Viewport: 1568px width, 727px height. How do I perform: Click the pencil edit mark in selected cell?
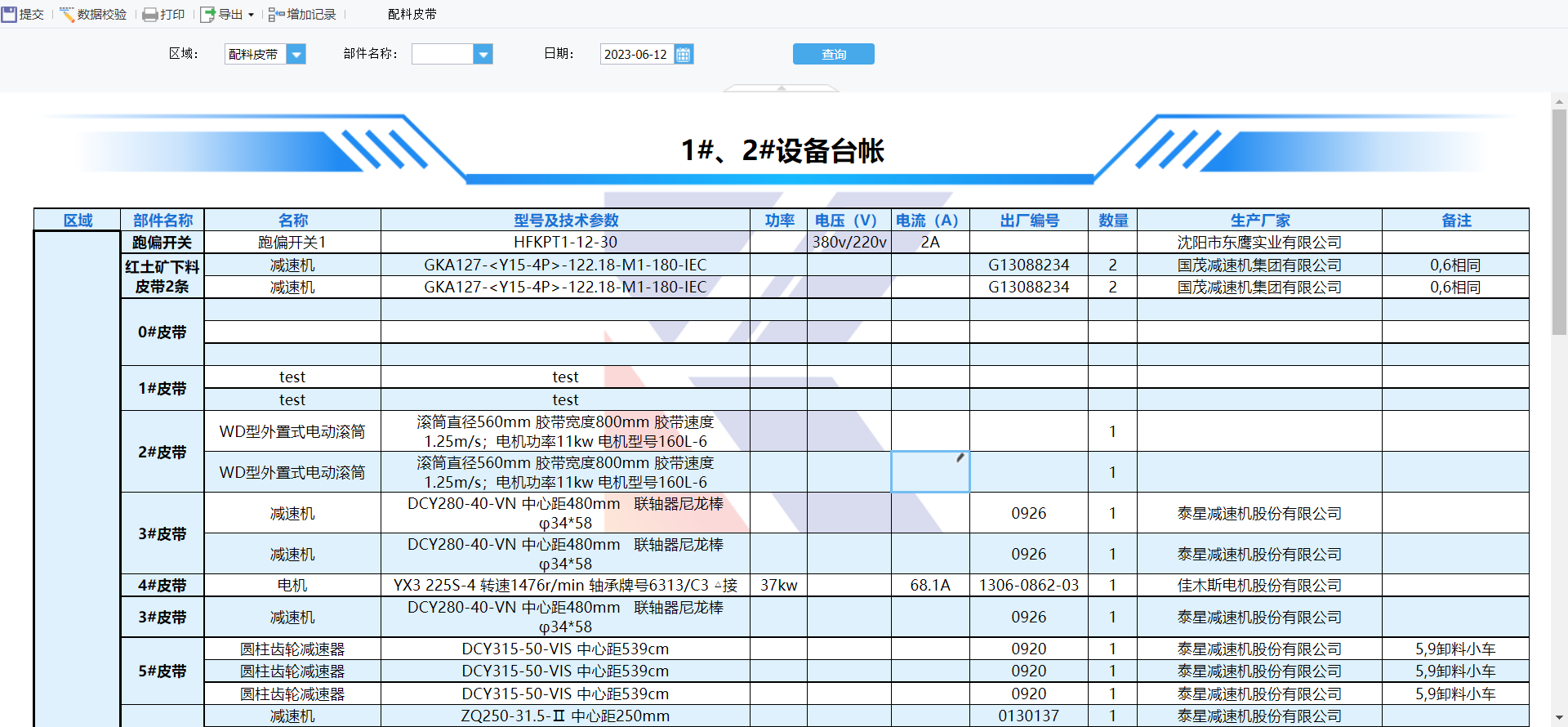[960, 457]
